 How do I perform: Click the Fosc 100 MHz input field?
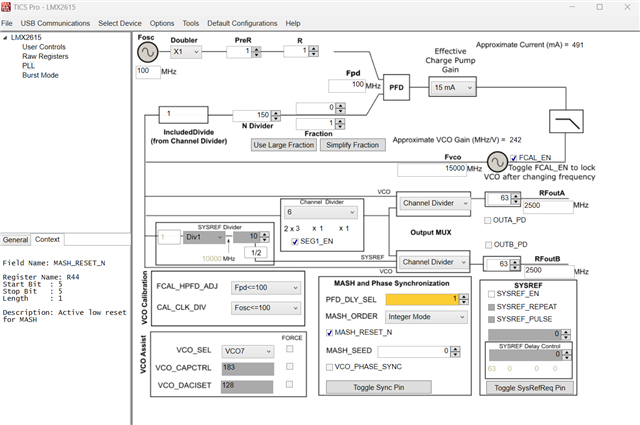click(x=148, y=72)
